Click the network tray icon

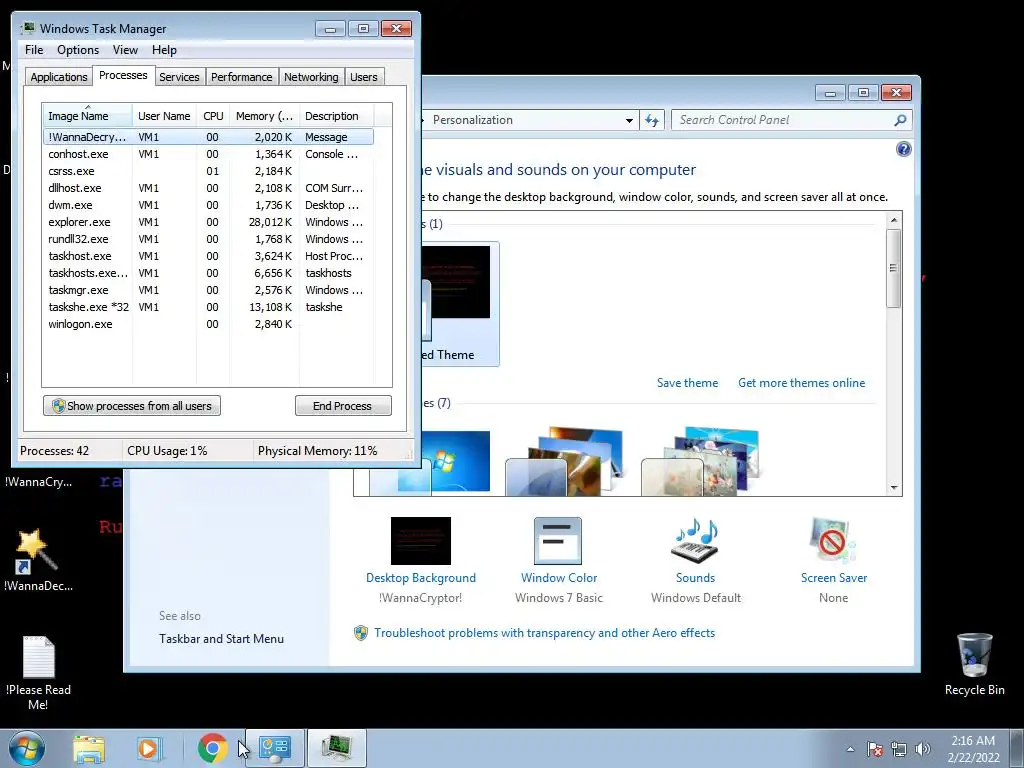tap(899, 749)
